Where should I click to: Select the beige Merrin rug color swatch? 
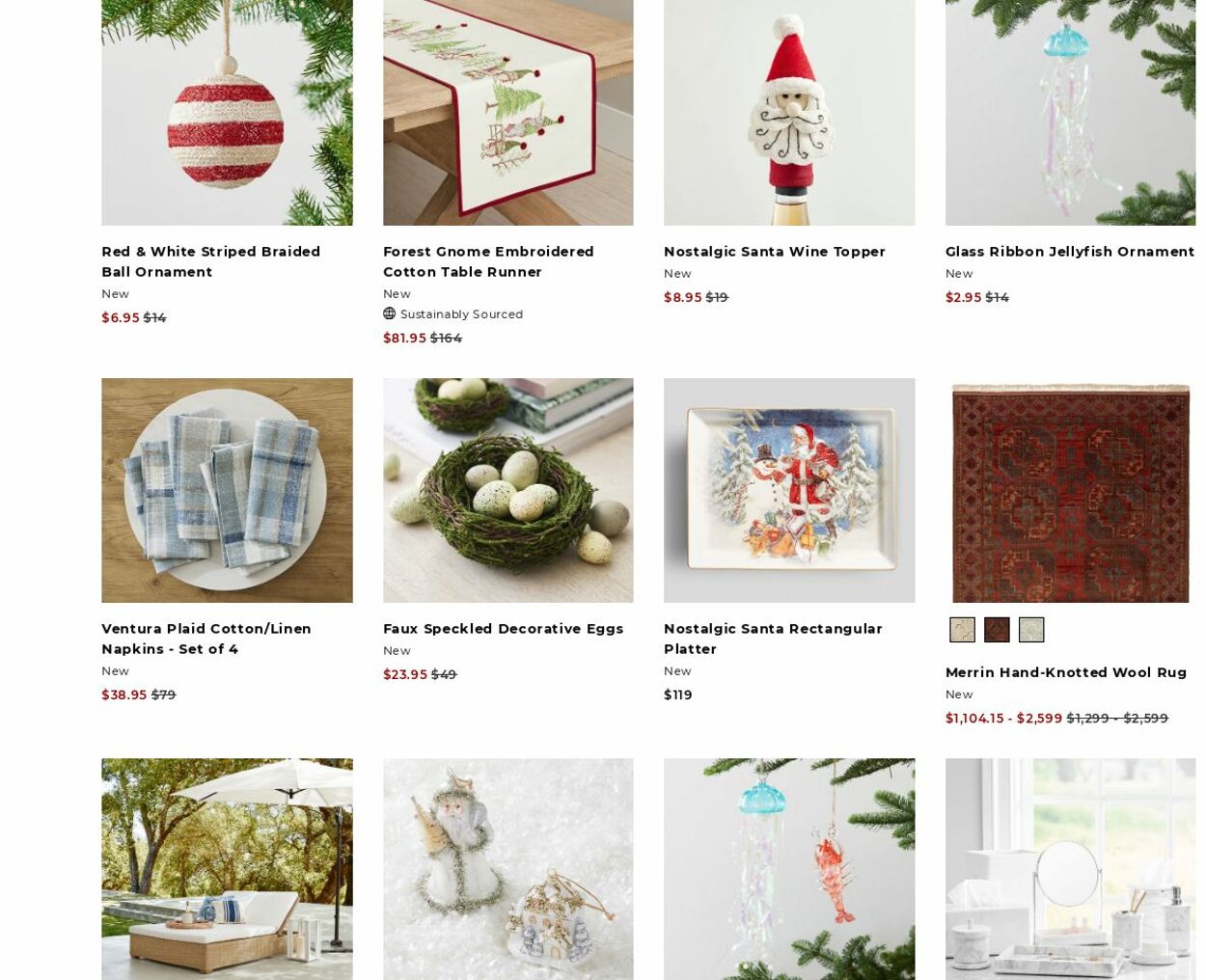(x=962, y=630)
